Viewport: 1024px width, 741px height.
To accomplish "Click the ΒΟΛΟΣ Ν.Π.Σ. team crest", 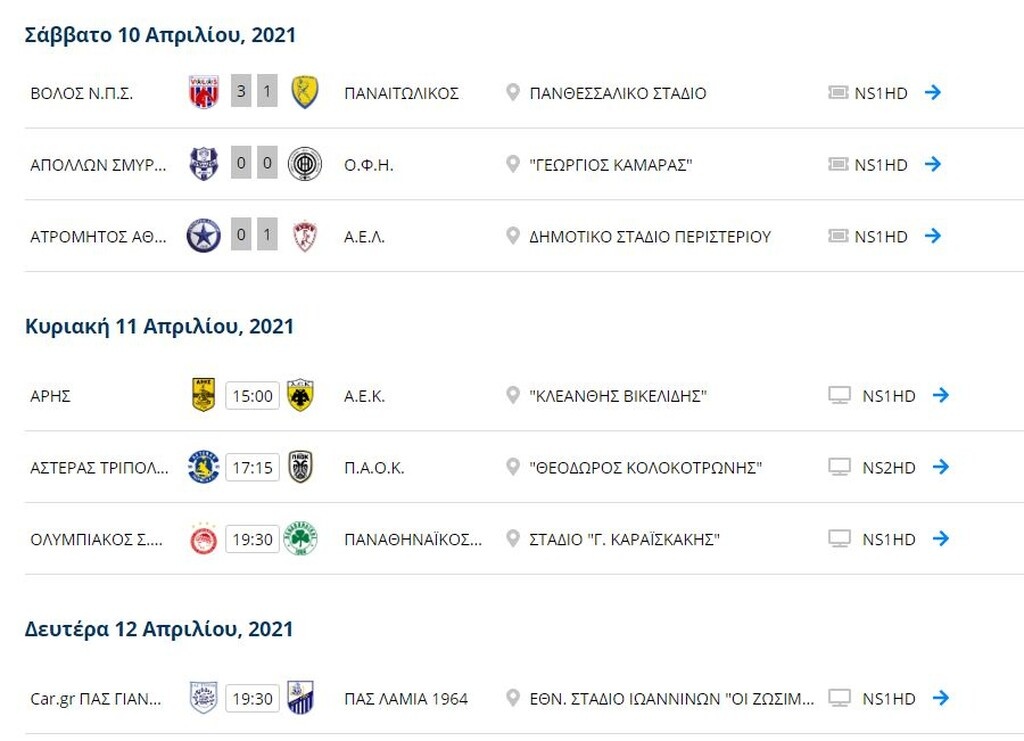I will coord(202,92).
